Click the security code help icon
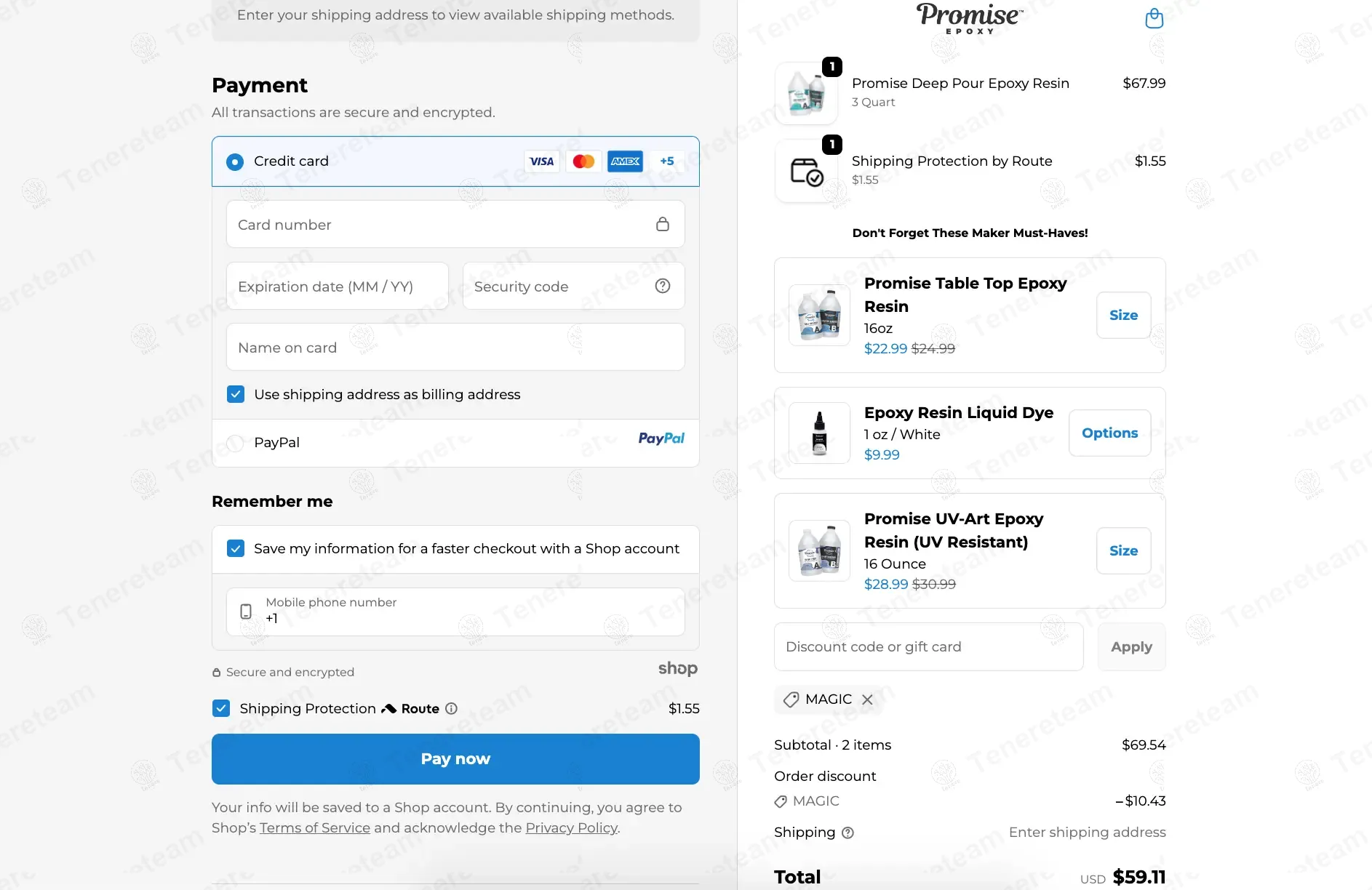Screen dimensions: 1372x890 (x=662, y=286)
